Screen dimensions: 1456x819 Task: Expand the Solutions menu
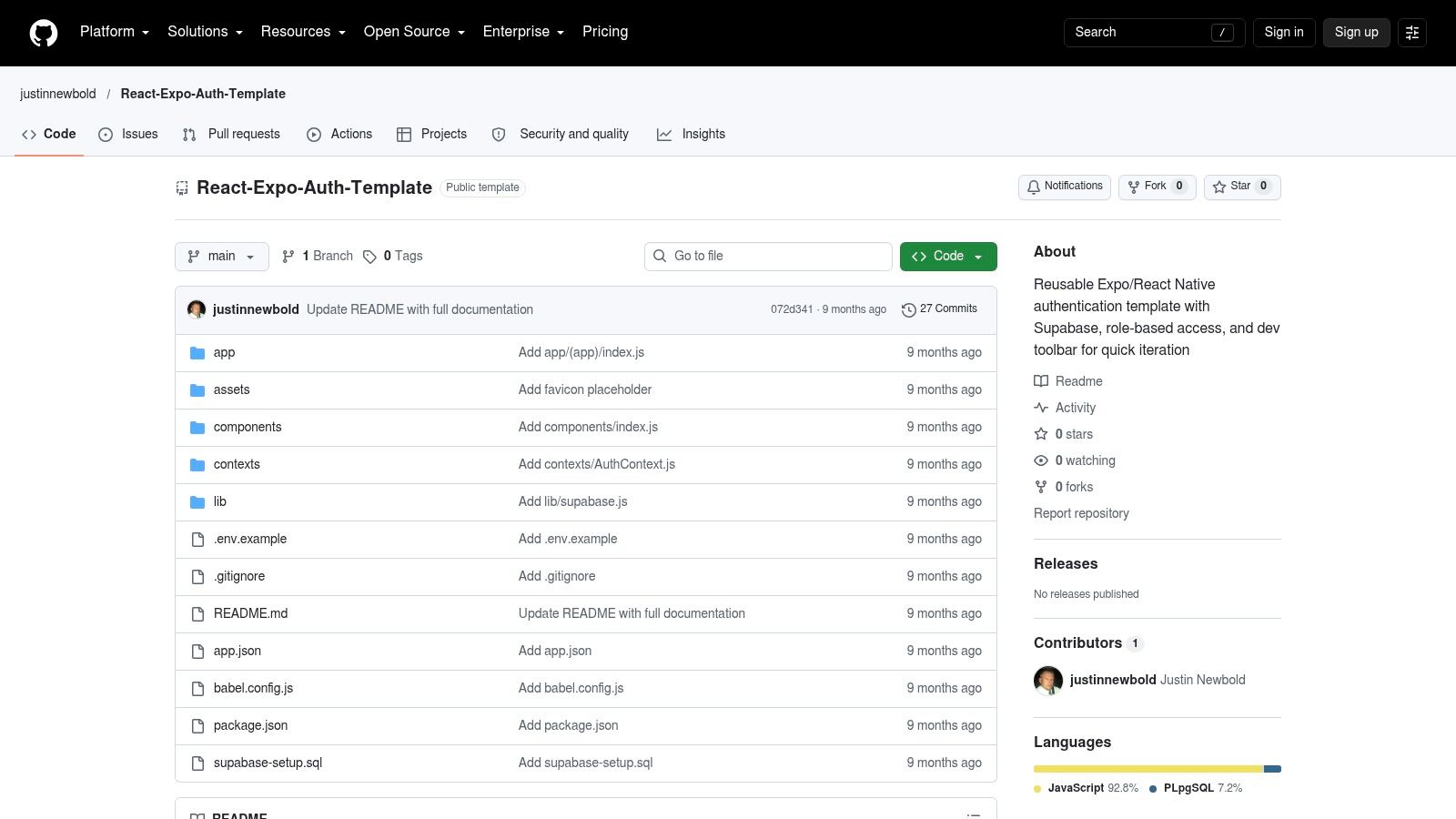[x=205, y=32]
